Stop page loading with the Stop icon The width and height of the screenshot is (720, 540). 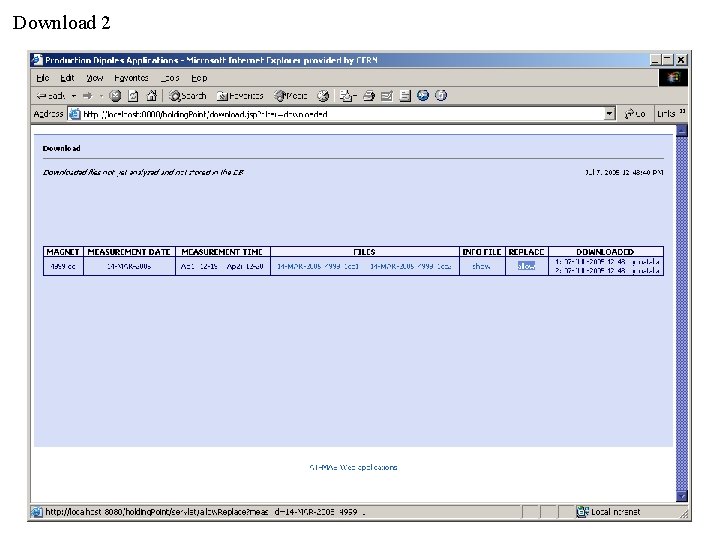115,96
